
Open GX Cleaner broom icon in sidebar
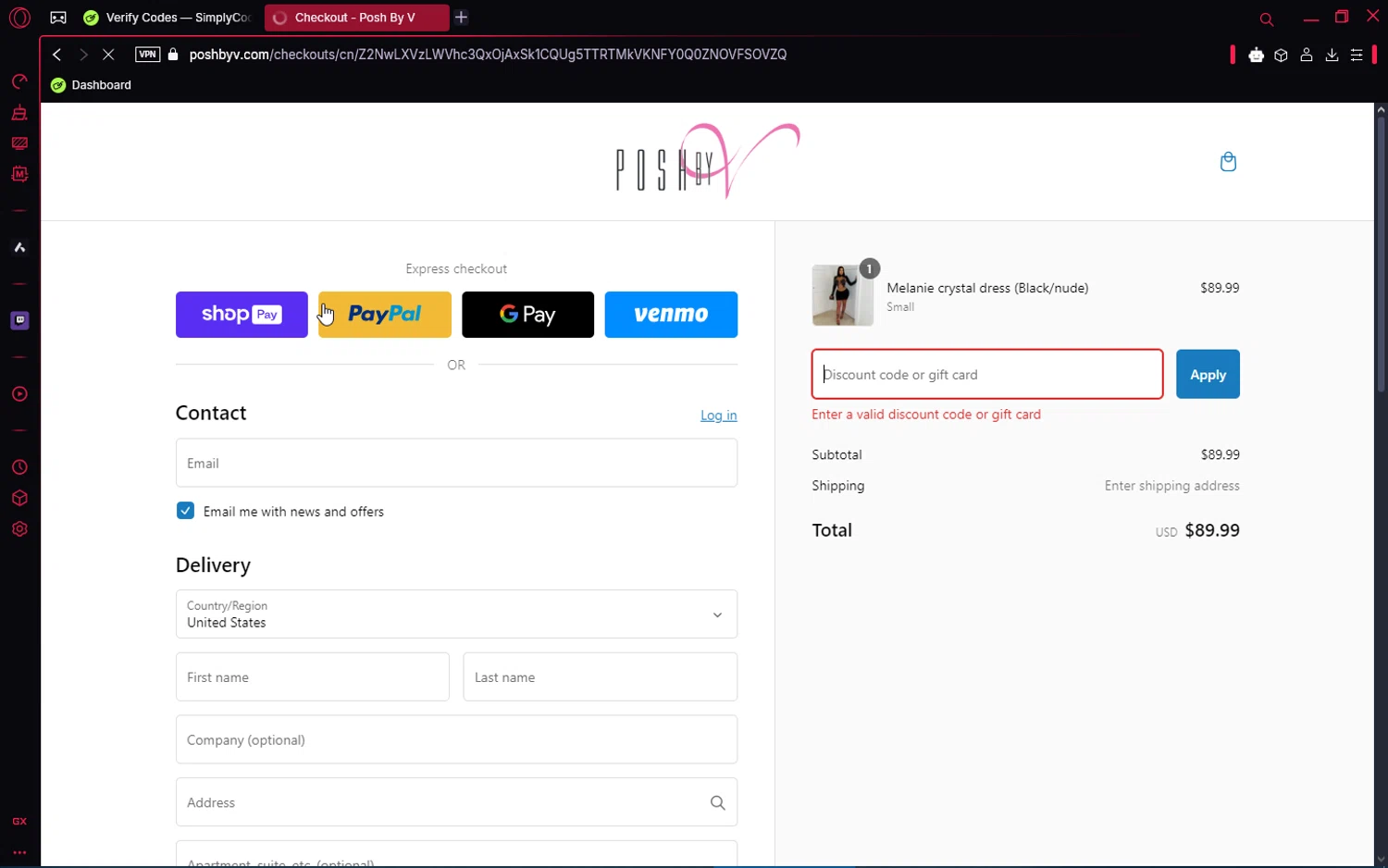19,113
